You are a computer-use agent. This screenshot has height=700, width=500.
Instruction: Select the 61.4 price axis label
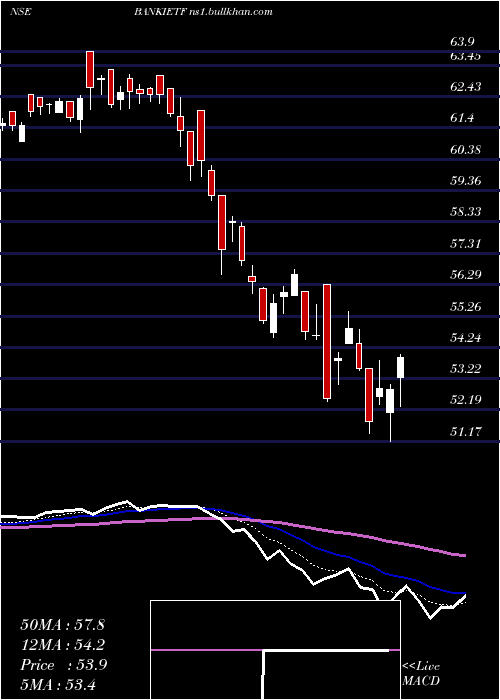click(x=463, y=118)
